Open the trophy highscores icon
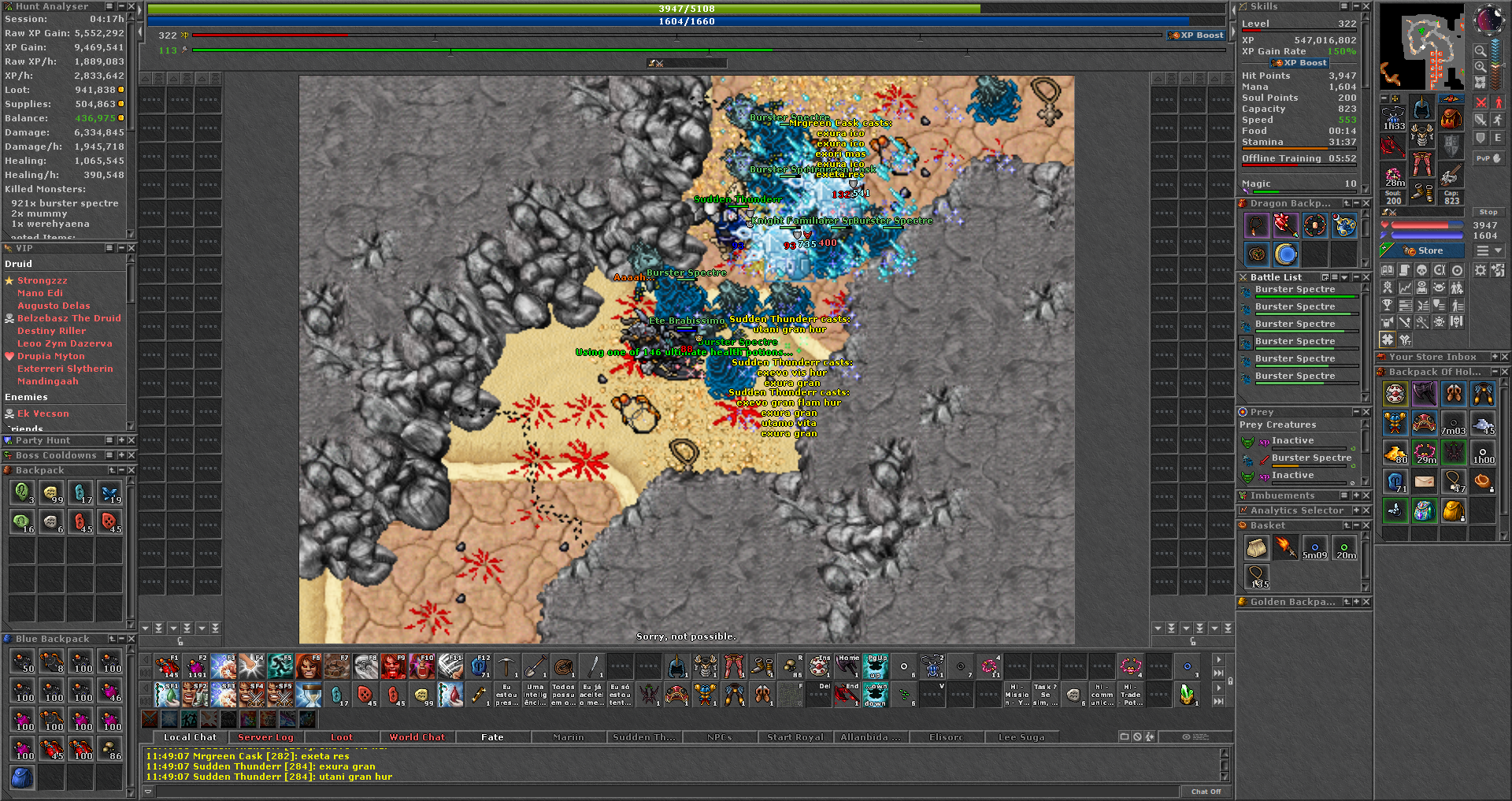The height and width of the screenshot is (801, 1512). point(1388,305)
